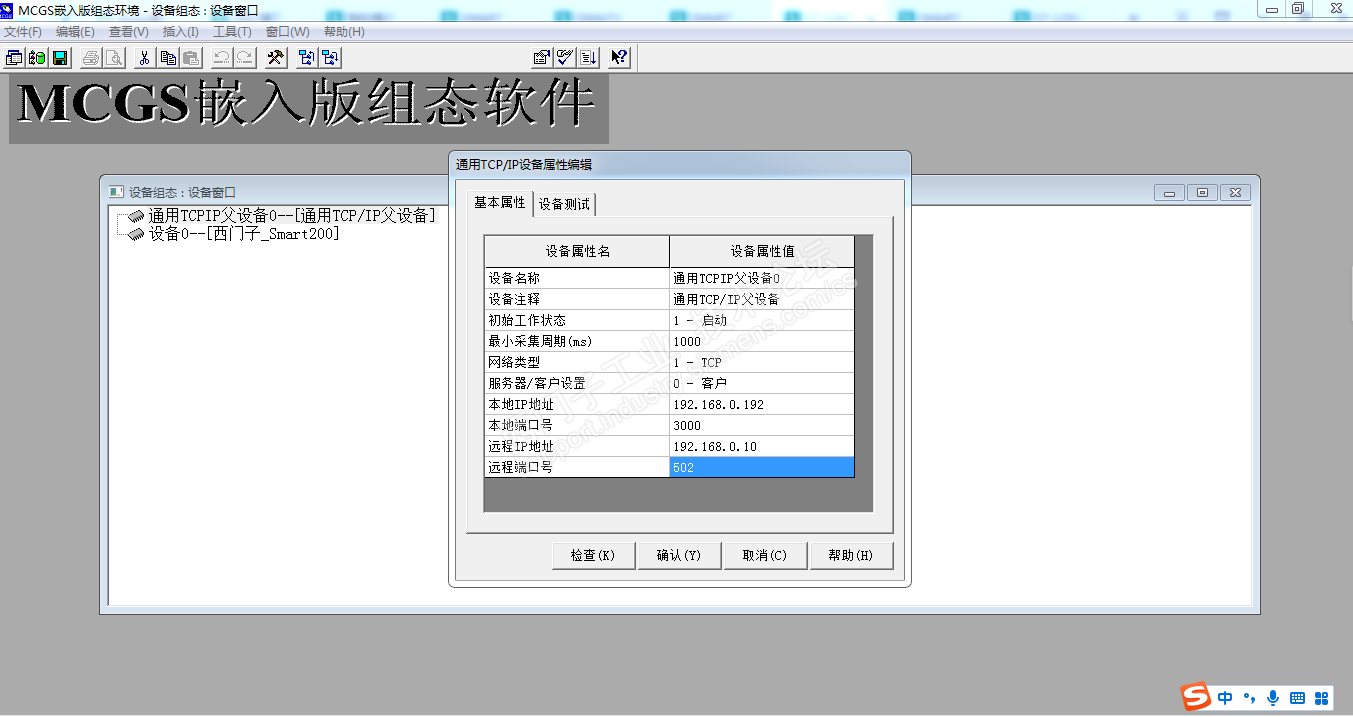Click the 检查(K) button
The height and width of the screenshot is (717, 1353).
[593, 556]
